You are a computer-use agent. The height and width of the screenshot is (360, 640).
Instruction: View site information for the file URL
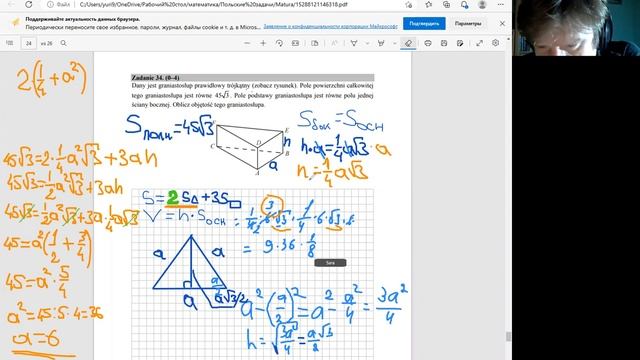(58, 4)
